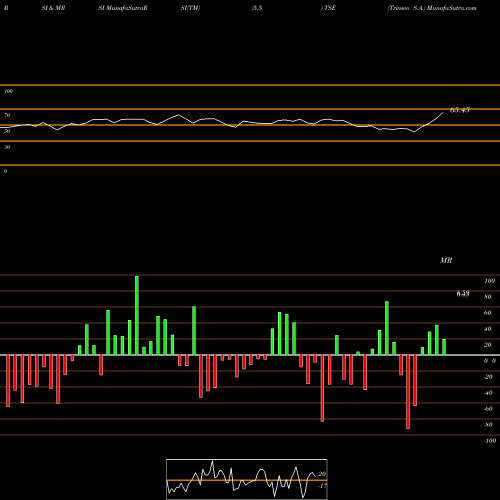Click the MR axis label 80
Viewport: 500px width, 500px height.
click(x=488, y=297)
